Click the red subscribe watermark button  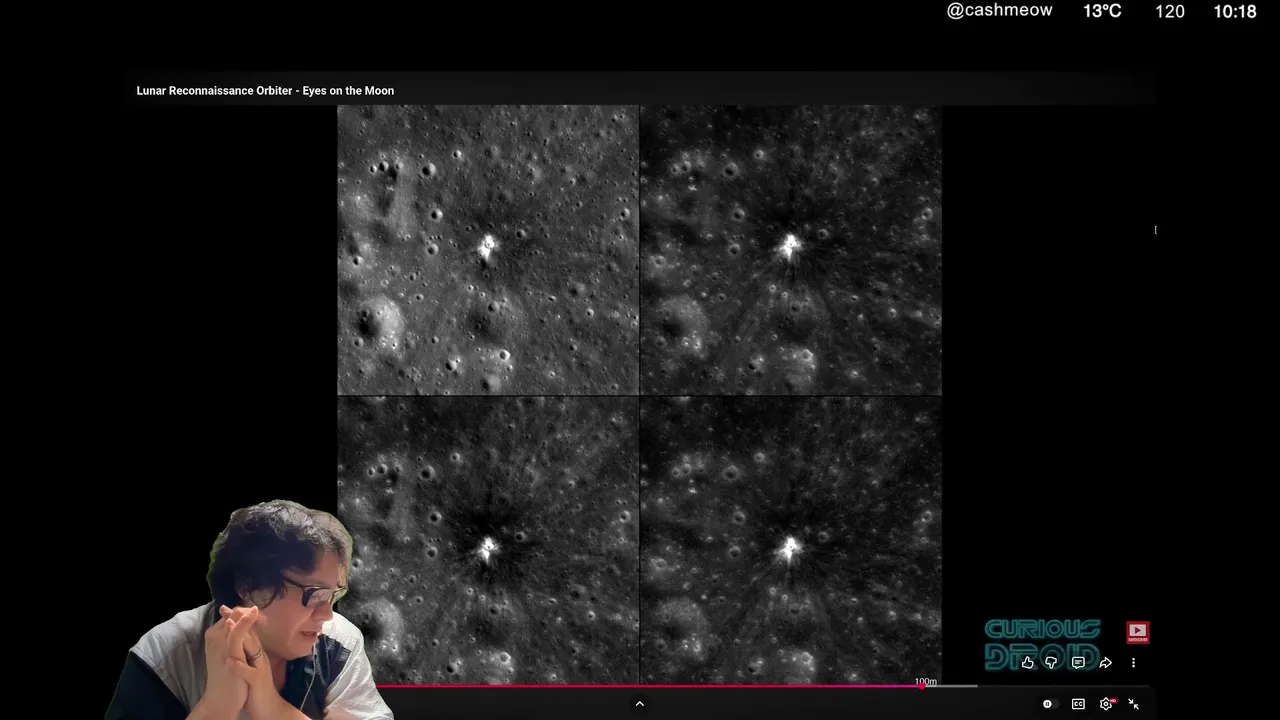[x=1137, y=631]
